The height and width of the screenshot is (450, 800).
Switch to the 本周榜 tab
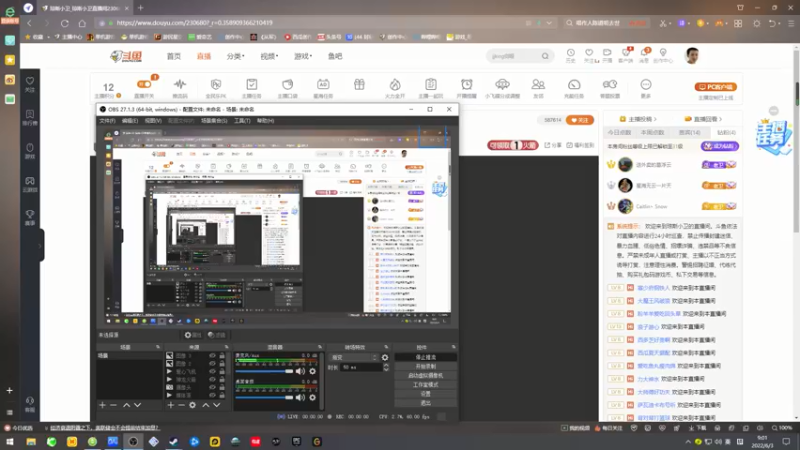(653, 133)
